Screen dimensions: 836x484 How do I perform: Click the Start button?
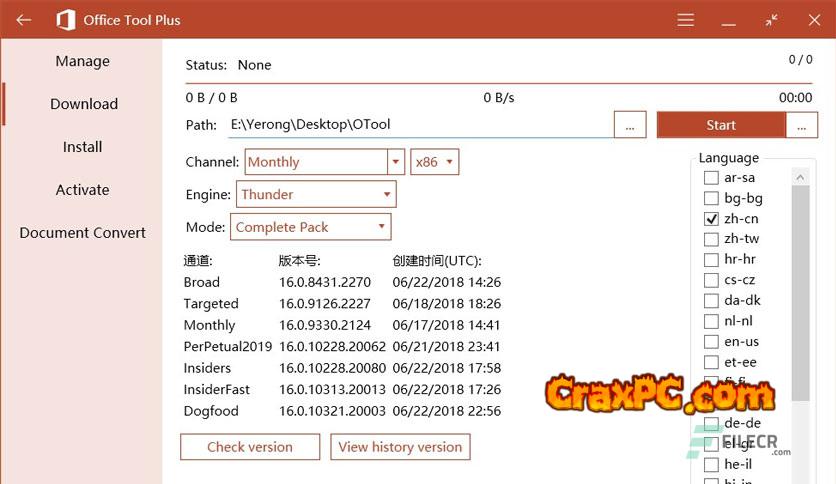point(721,125)
